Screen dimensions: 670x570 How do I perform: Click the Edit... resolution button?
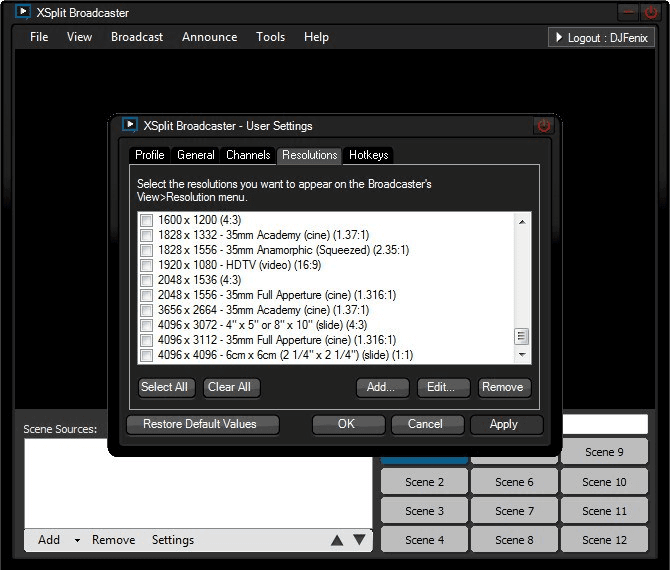pyautogui.click(x=443, y=388)
